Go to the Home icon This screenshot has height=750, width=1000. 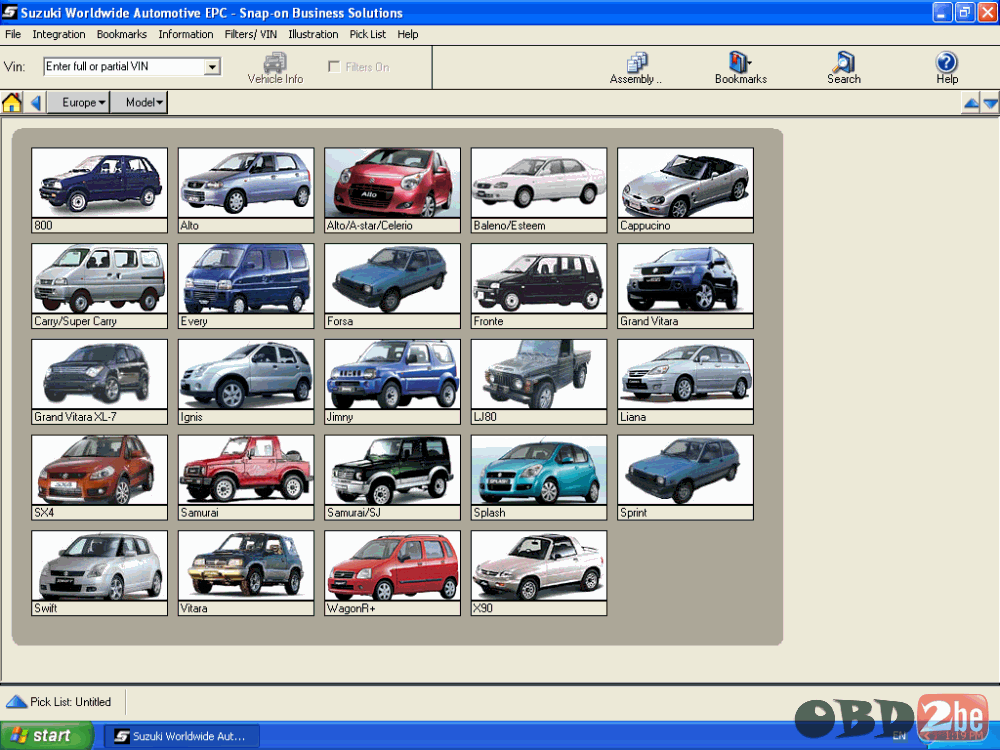(12, 102)
